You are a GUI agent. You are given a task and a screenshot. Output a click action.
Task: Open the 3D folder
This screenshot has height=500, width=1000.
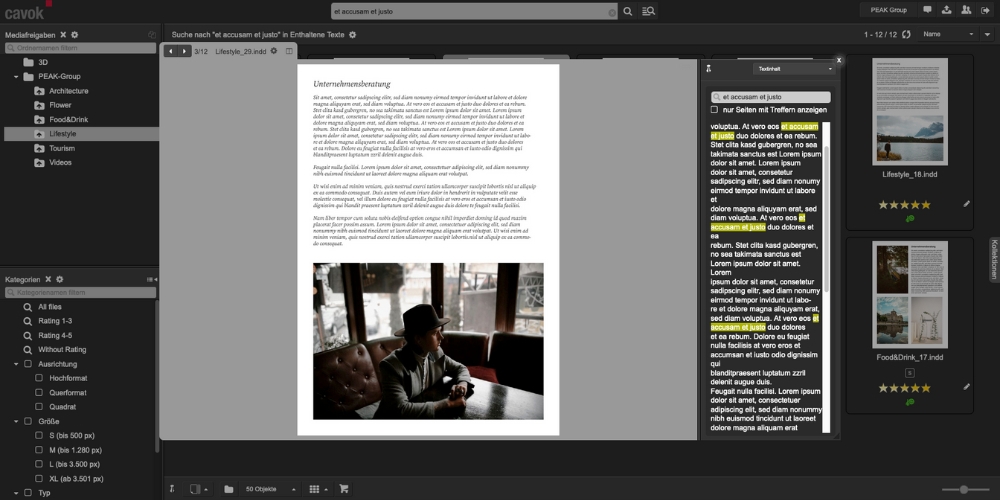43,62
